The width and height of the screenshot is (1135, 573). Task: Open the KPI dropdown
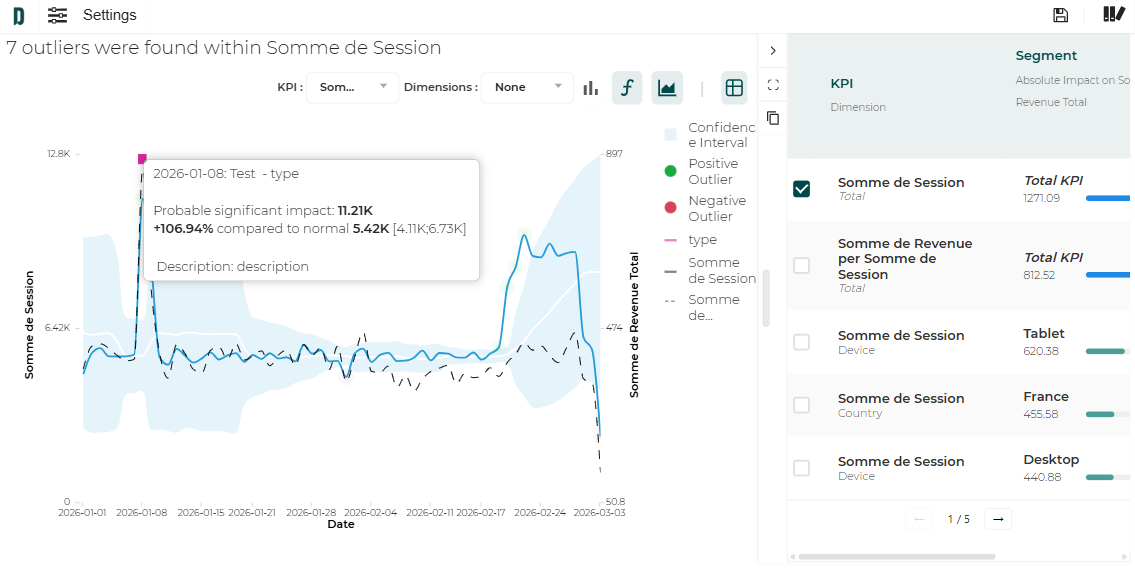pos(352,88)
